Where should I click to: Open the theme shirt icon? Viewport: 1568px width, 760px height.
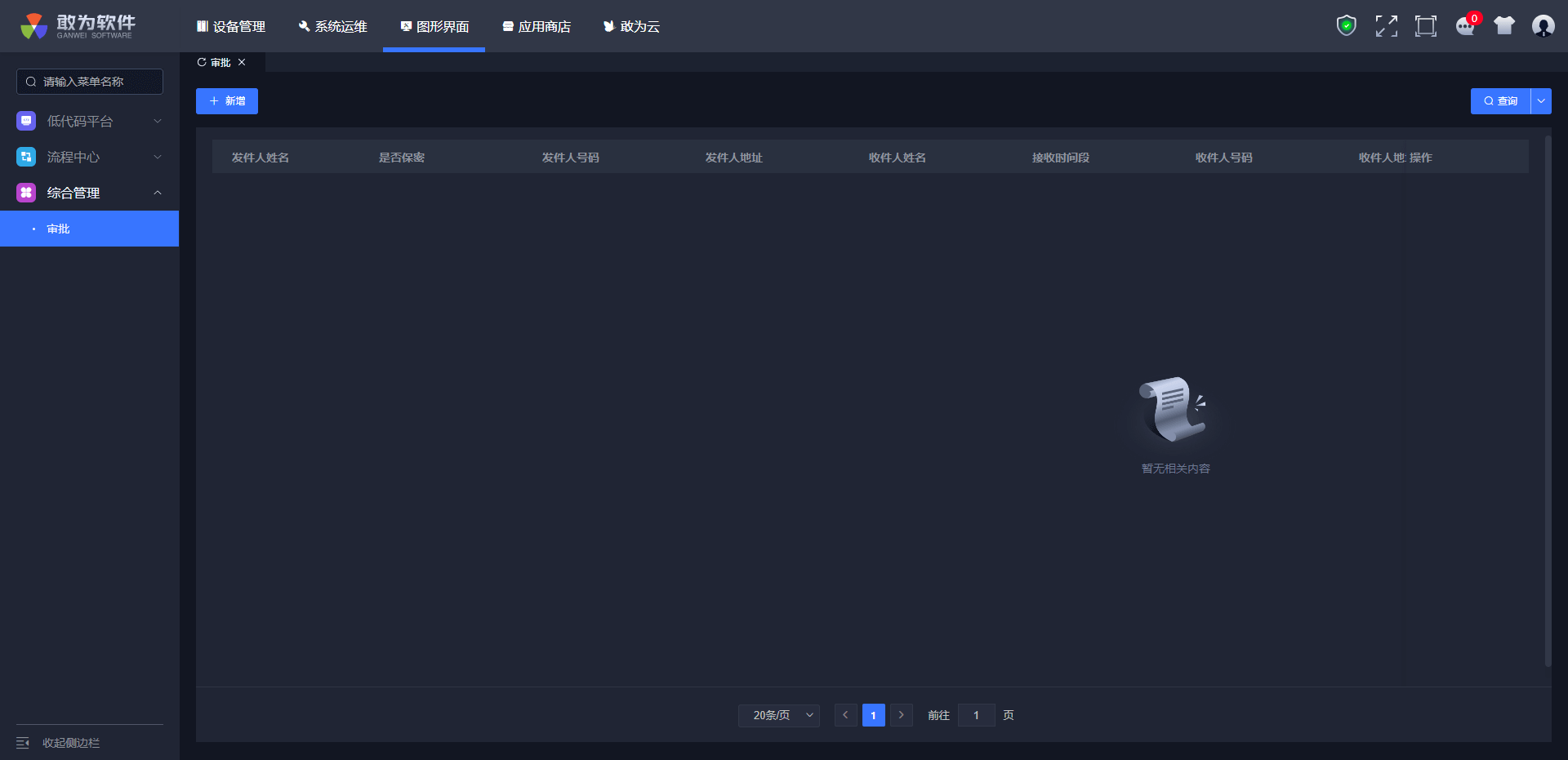tap(1504, 26)
